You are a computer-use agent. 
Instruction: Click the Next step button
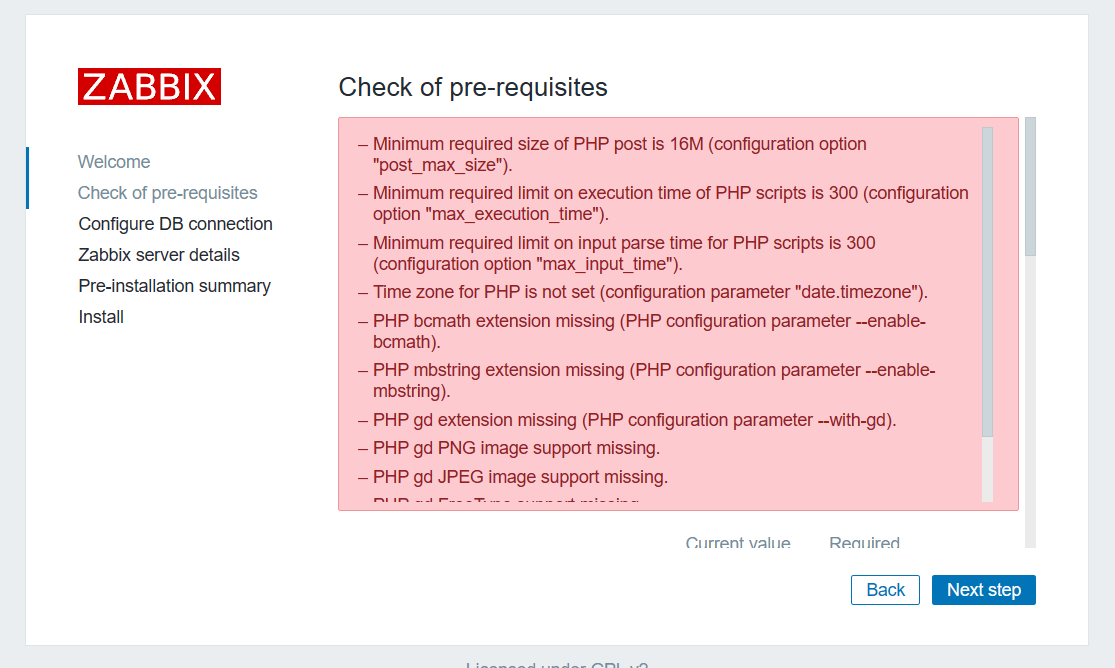pos(983,590)
